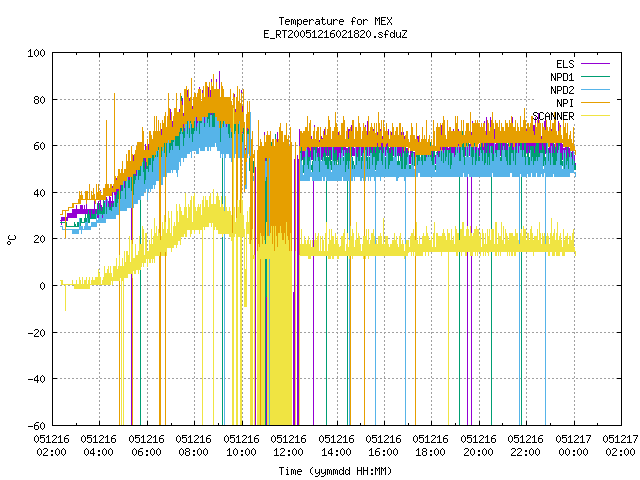Click the y-axis value -40

36,379
